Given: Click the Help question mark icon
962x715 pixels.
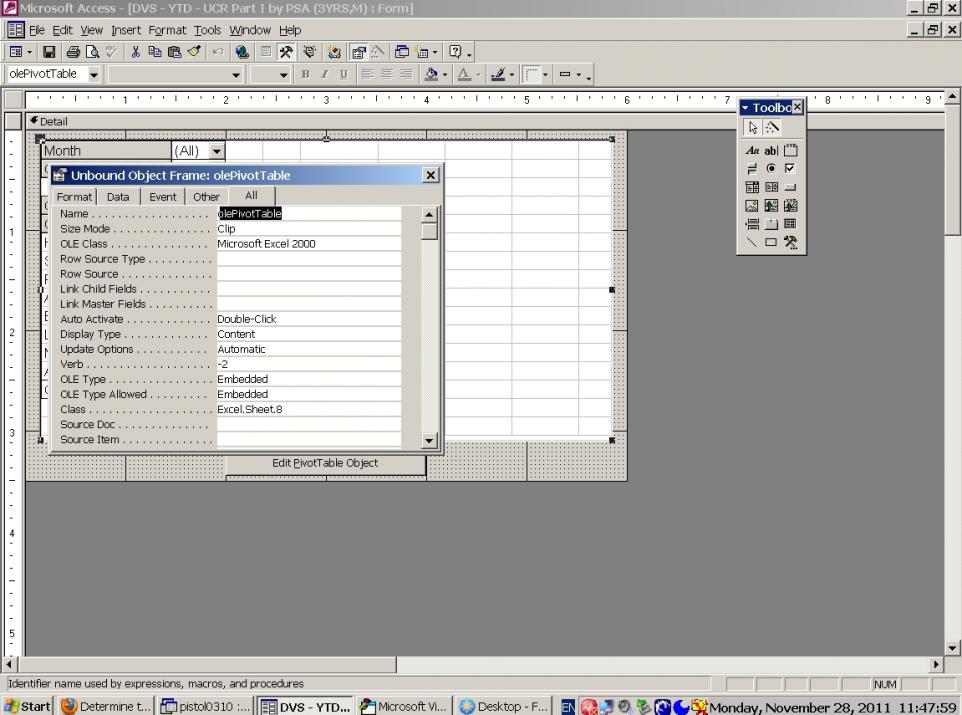Looking at the screenshot, I should click(x=455, y=52).
